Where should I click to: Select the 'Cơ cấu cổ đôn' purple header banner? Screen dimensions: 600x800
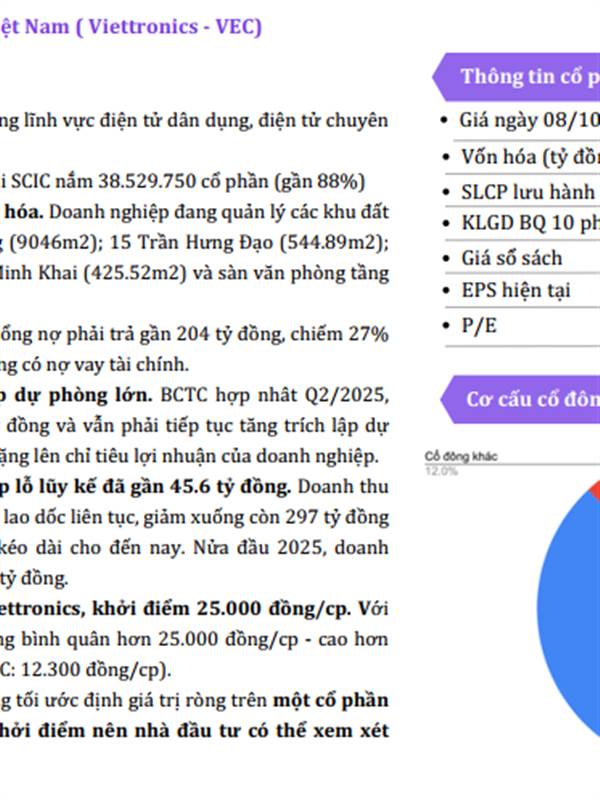(520, 399)
